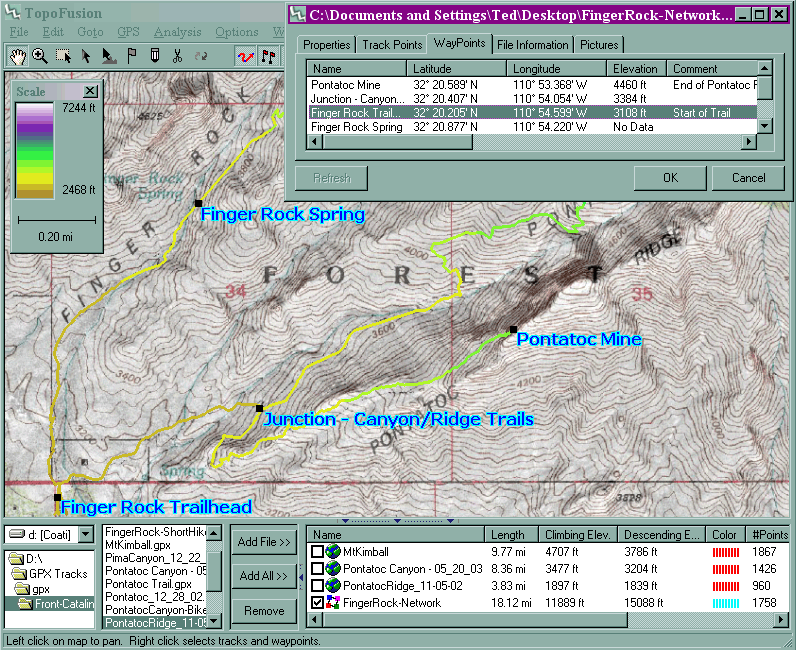Open the drive selector dropdown
Viewport: 796px width, 650px height.
(86, 534)
